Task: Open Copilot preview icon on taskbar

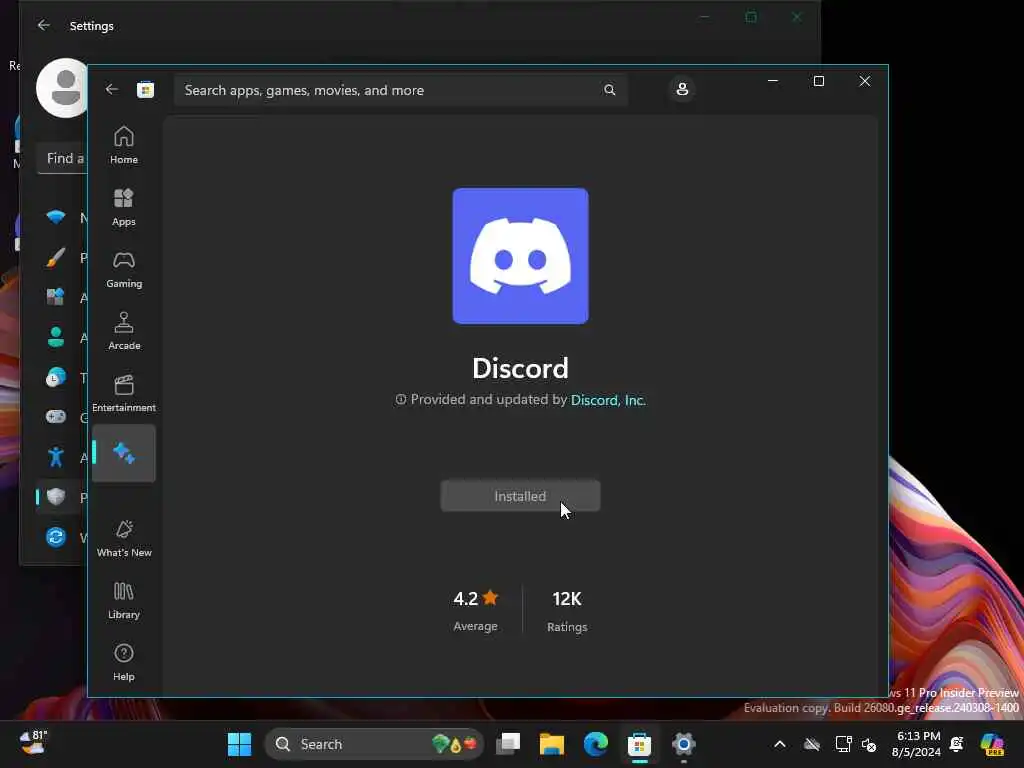Action: (992, 744)
